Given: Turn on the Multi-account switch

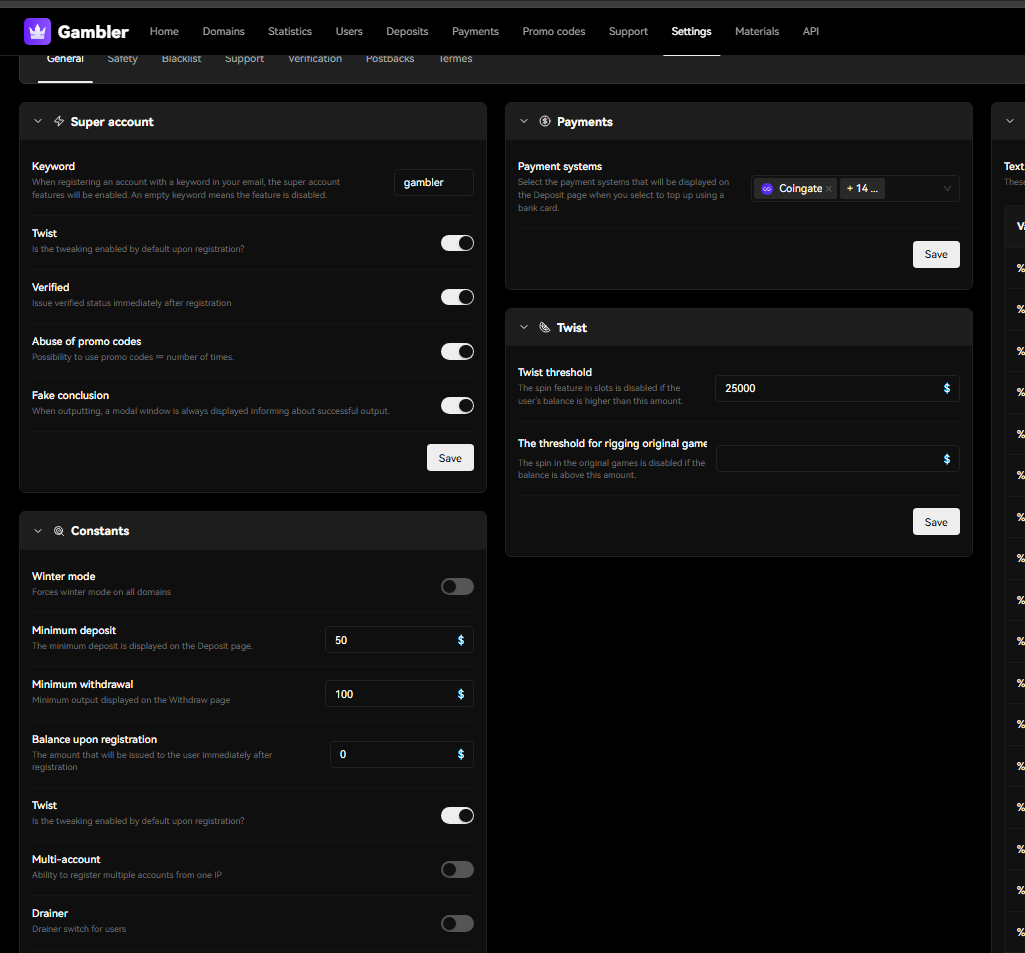Looking at the screenshot, I should [457, 870].
